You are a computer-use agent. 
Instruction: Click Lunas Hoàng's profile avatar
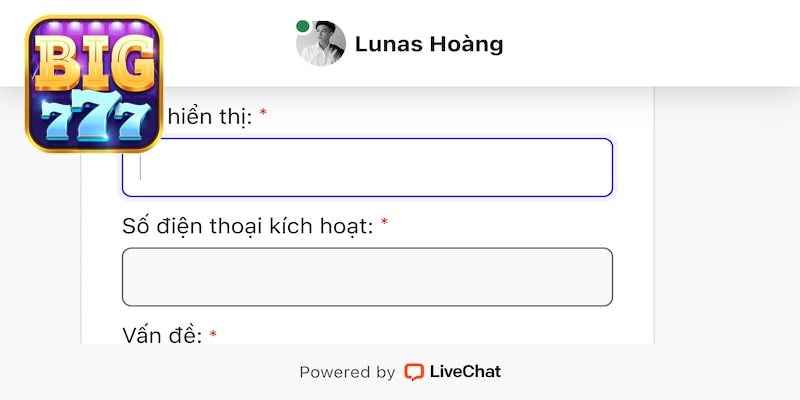pyautogui.click(x=322, y=44)
